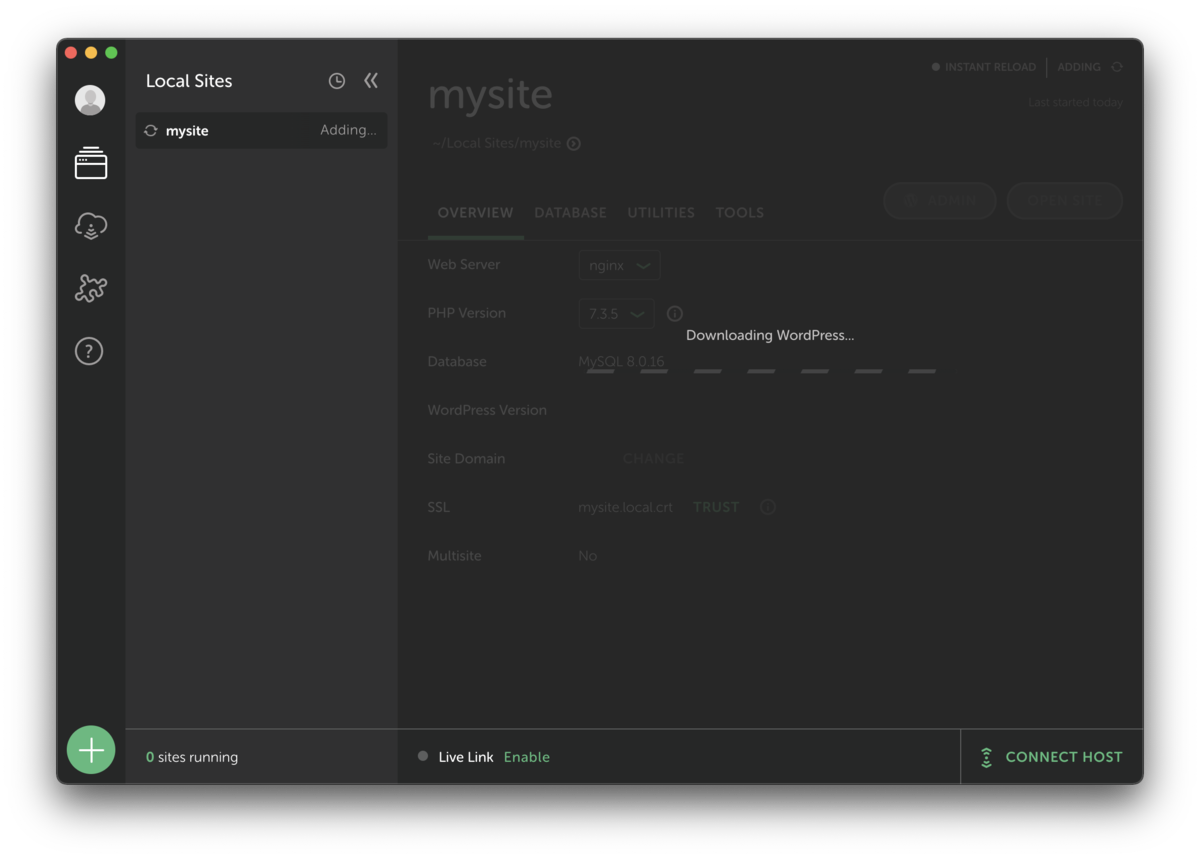Switch to the Tools tab
Viewport: 1200px width, 859px height.
(x=740, y=213)
